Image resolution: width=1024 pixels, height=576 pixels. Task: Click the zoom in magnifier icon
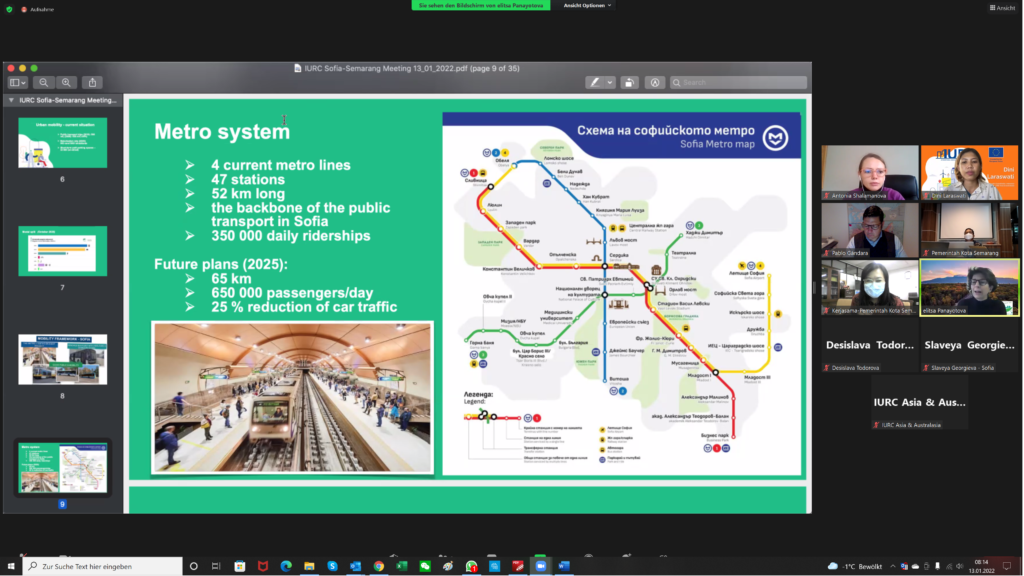point(66,83)
